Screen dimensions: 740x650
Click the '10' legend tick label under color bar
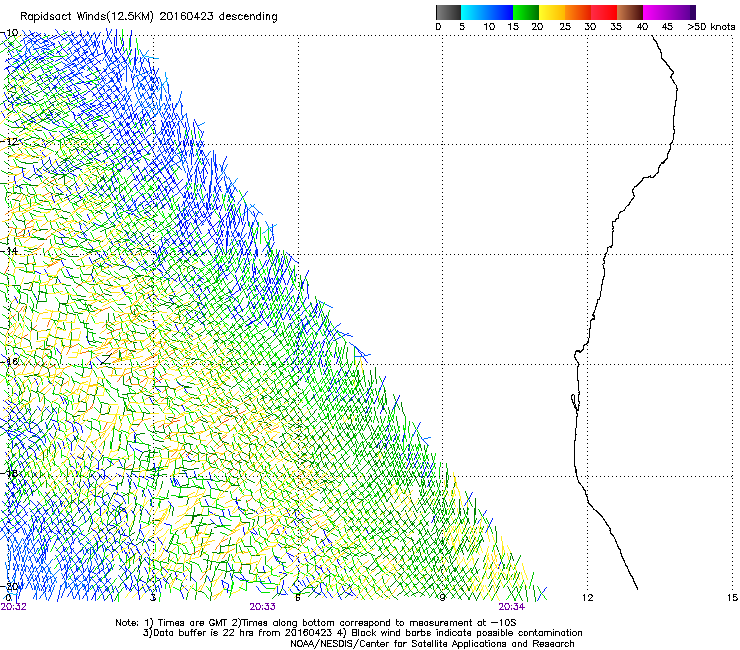(489, 27)
